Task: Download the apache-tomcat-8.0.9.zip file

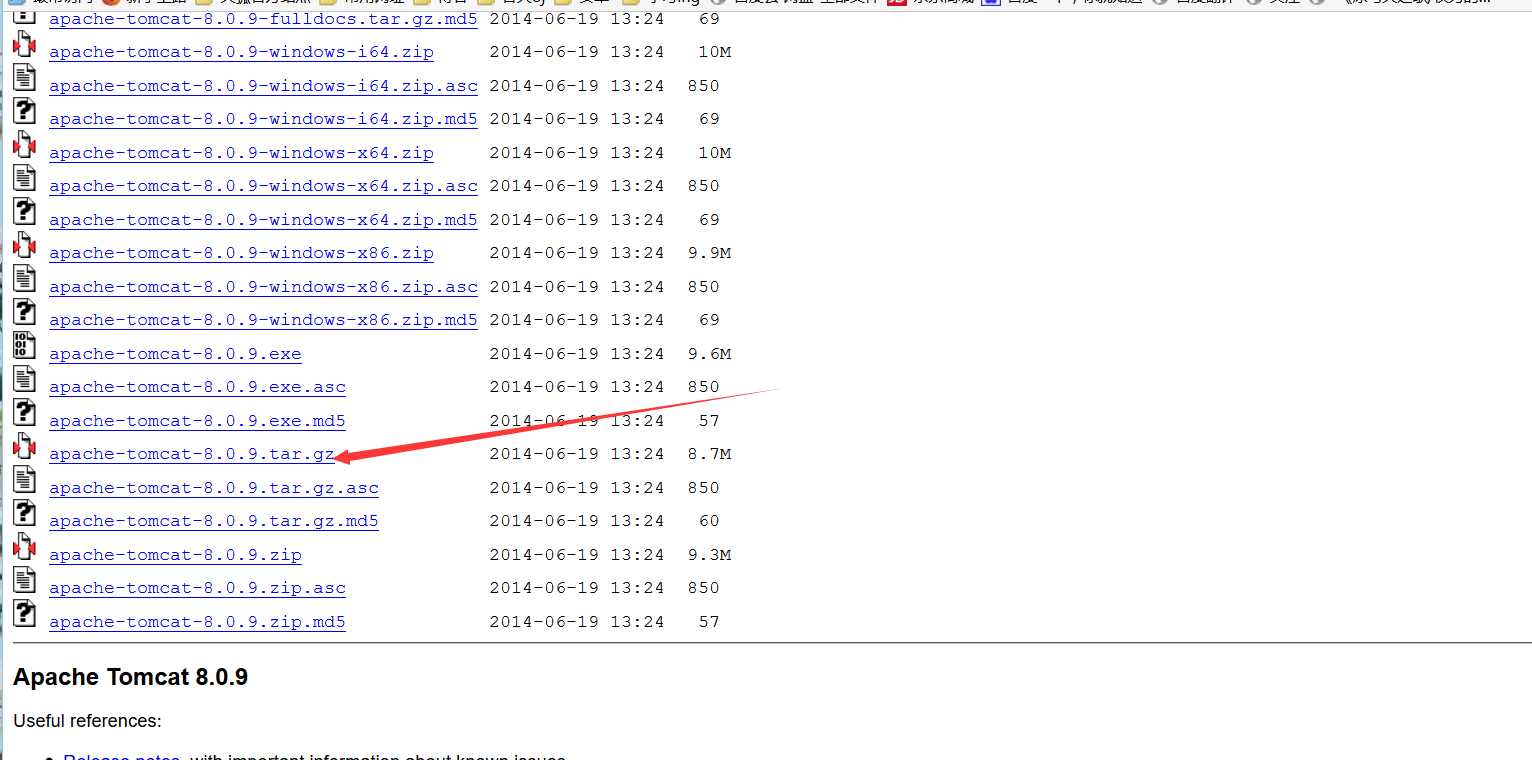Action: [175, 555]
